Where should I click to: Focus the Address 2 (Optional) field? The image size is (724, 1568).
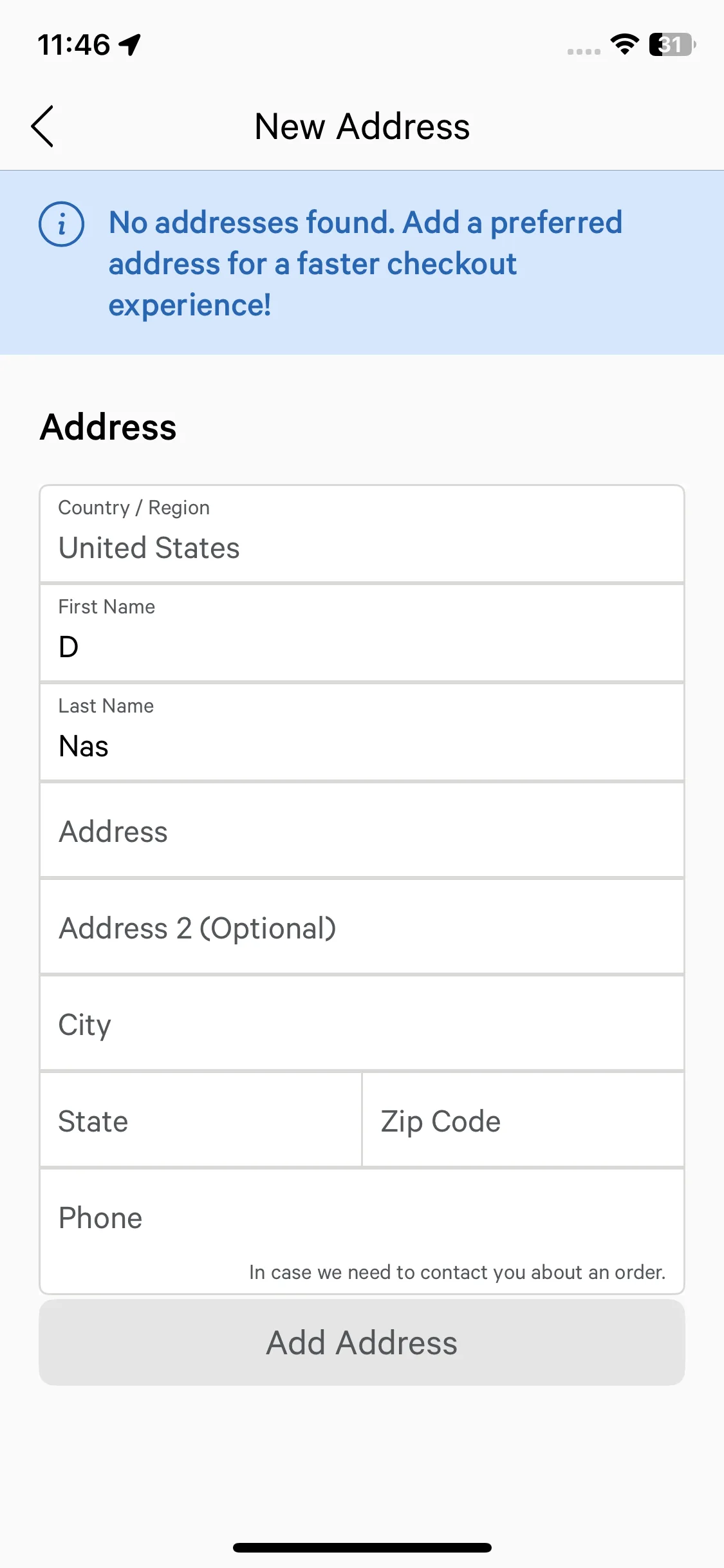[x=362, y=928]
